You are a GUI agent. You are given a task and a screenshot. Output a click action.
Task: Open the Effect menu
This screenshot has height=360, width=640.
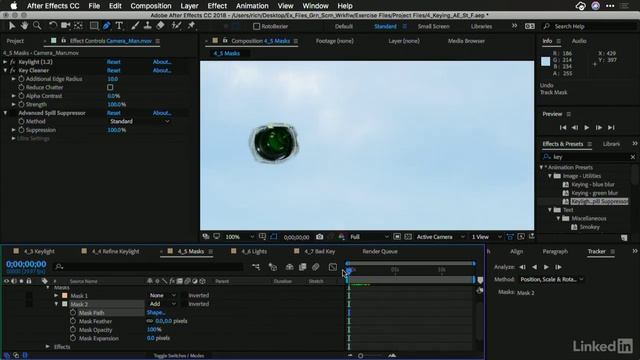tap(217, 6)
